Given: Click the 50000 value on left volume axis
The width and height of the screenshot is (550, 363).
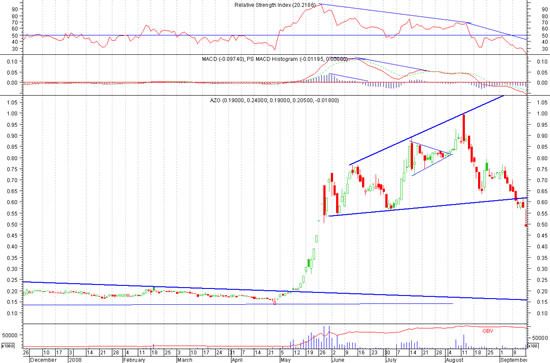Looking at the screenshot, I should coord(9,335).
